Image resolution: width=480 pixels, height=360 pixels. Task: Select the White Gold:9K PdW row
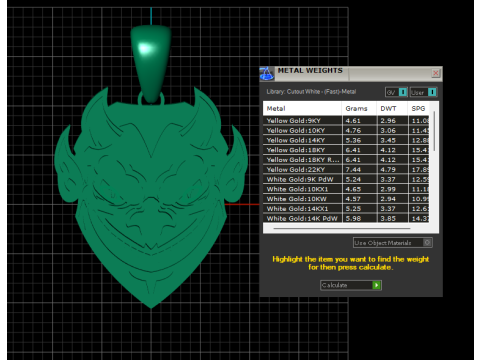click(346, 179)
